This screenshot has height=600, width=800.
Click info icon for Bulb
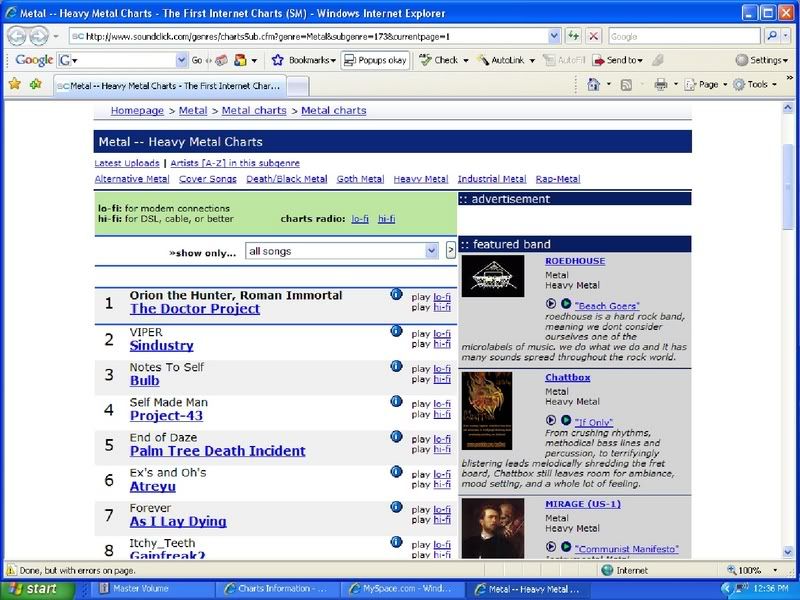coord(396,366)
